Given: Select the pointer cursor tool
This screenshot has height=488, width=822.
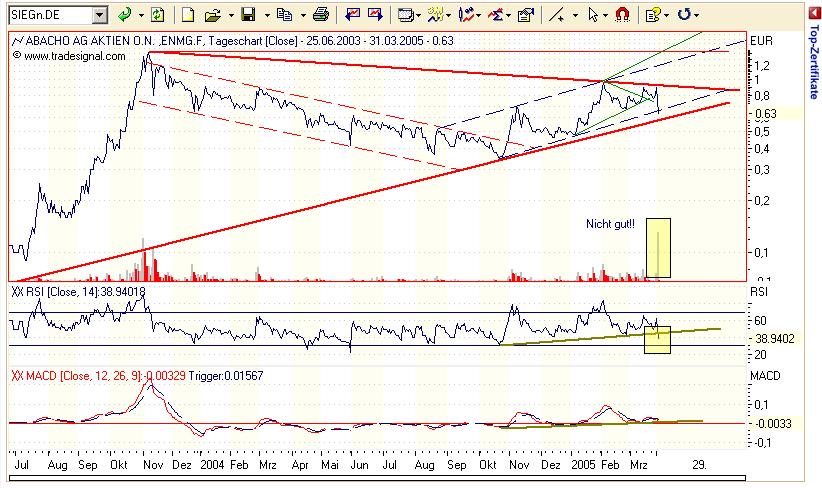Looking at the screenshot, I should [593, 15].
